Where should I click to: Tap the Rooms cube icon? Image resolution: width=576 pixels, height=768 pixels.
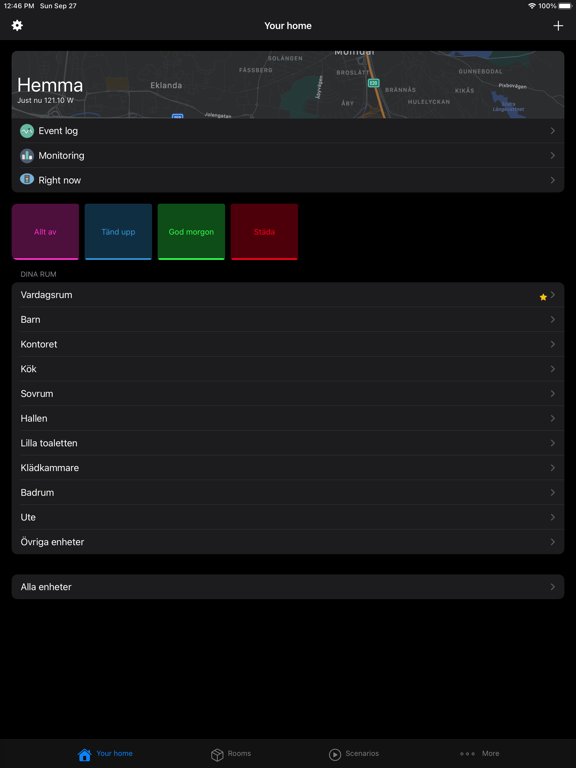point(217,754)
